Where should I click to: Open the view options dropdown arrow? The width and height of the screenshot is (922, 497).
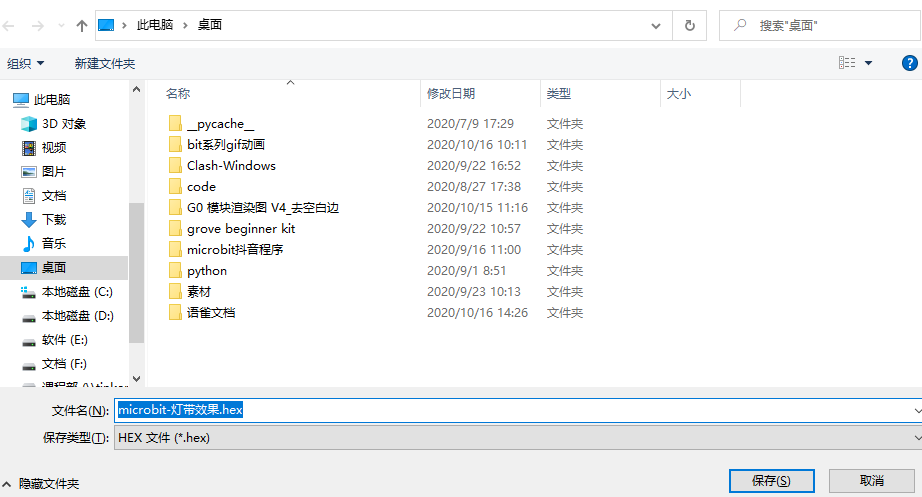coord(868,63)
